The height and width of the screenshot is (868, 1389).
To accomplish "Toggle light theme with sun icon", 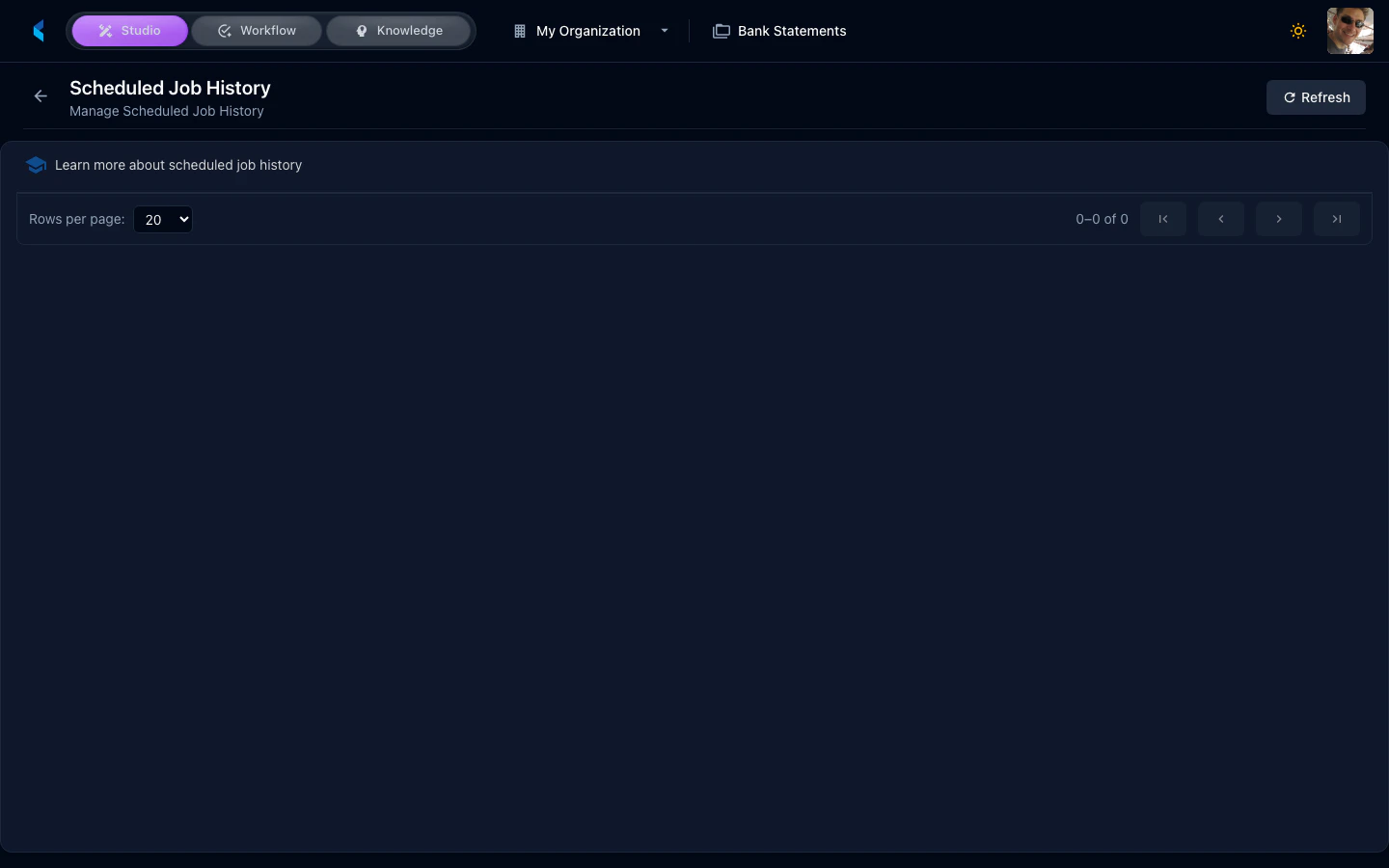I will point(1298,31).
